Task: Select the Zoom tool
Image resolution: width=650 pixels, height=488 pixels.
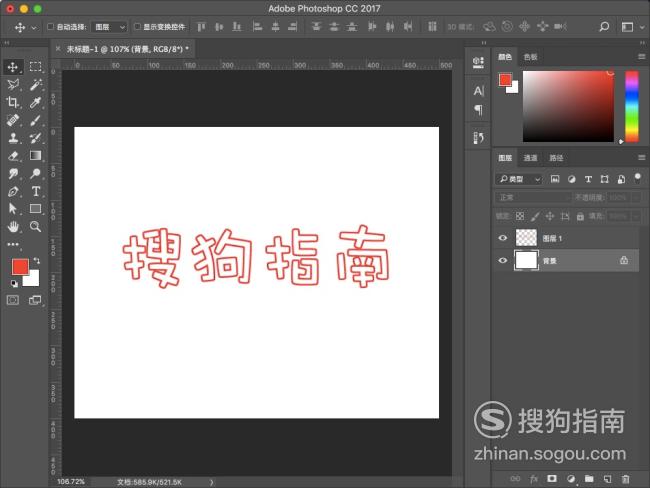Action: [35, 226]
